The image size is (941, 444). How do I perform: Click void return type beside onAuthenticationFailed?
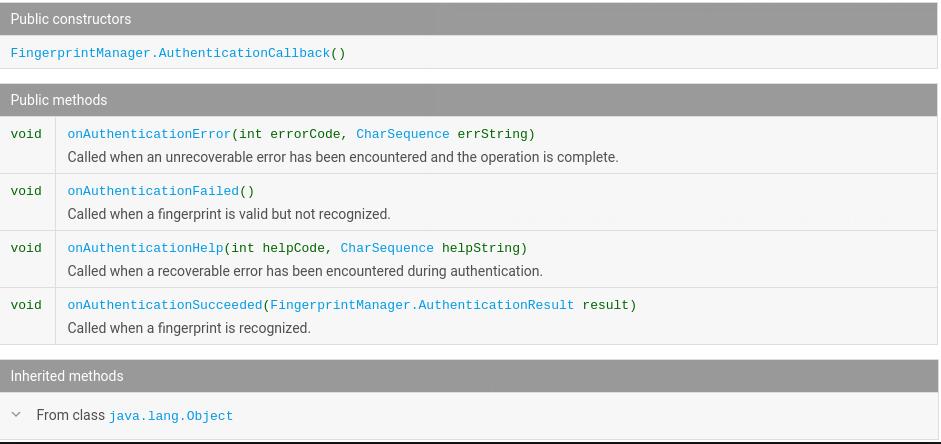(x=26, y=191)
